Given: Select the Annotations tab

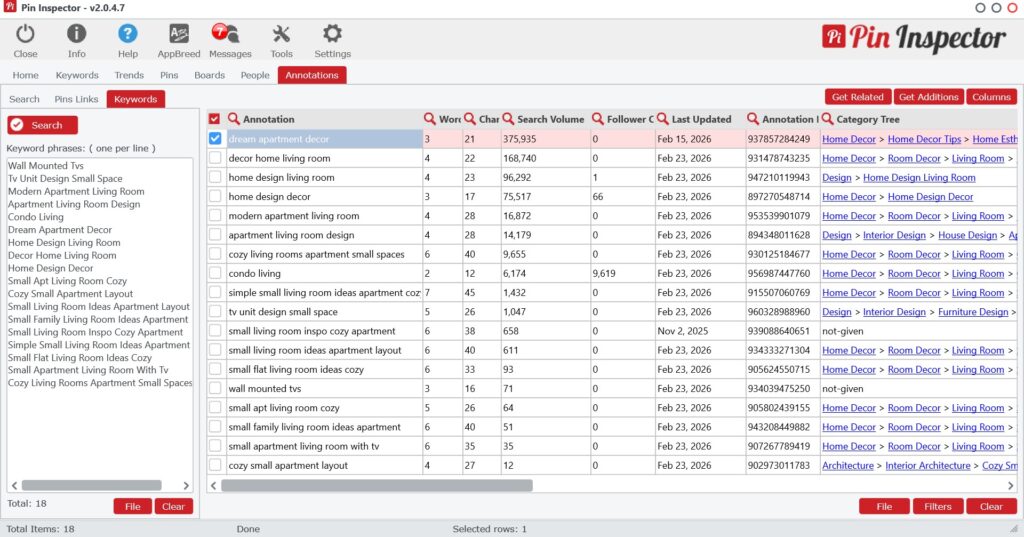Looking at the screenshot, I should [312, 75].
